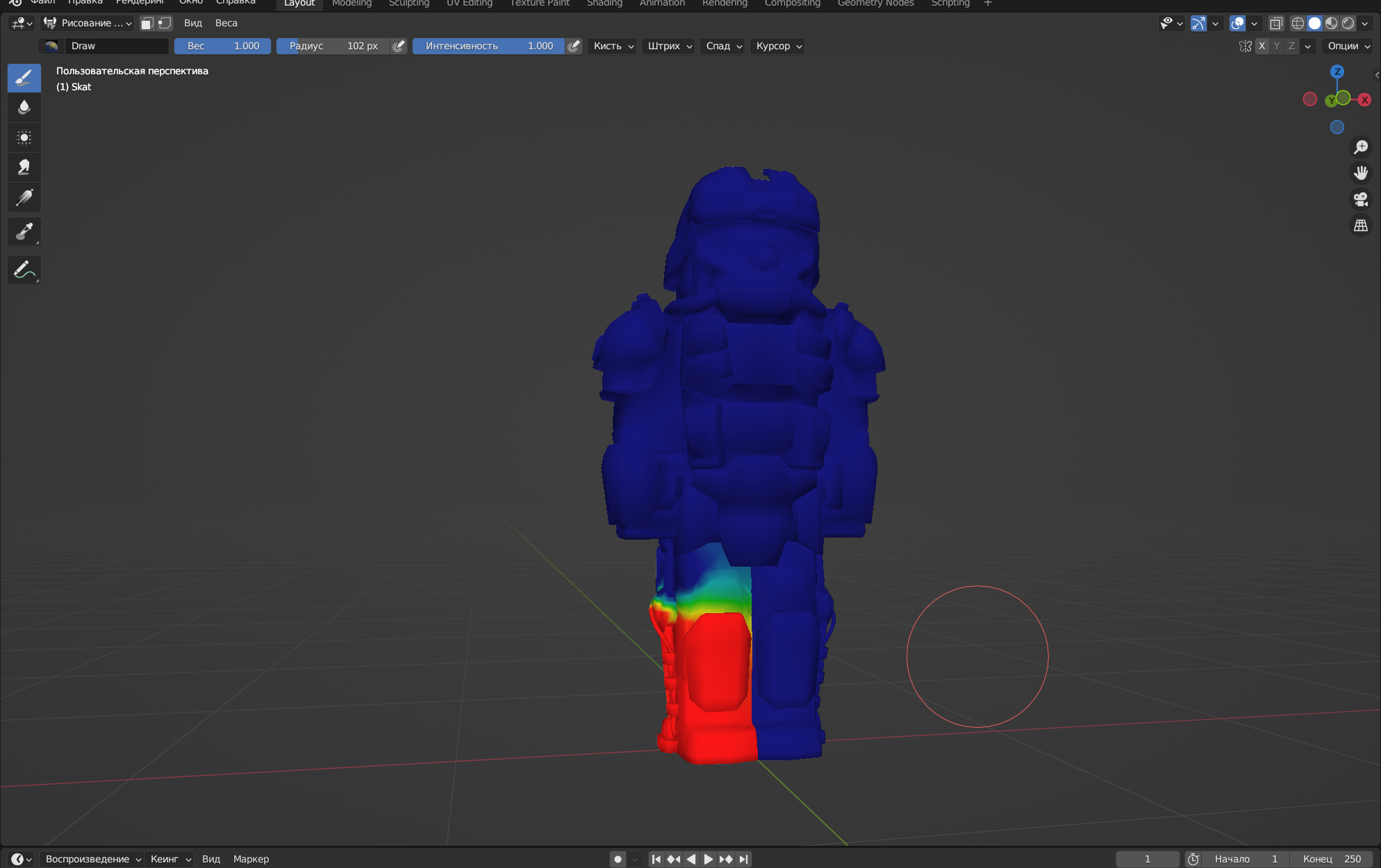Open the Маркер timeline menu
1381x868 pixels.
pyautogui.click(x=251, y=859)
